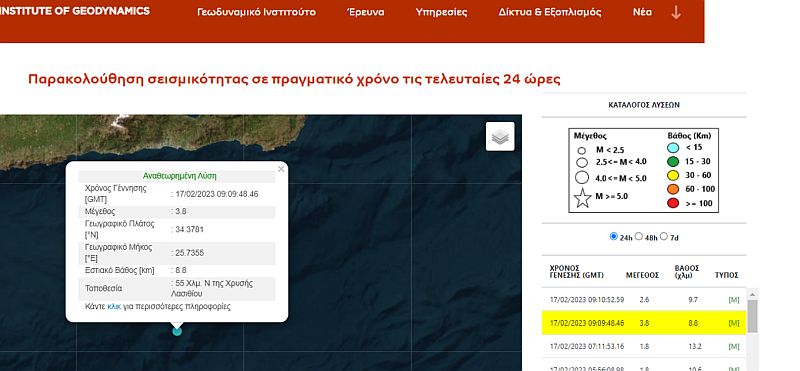Click the ΚΑΤΑΛΟΓΟΣ ΛΥΣΕΩΝ heading

pos(644,105)
